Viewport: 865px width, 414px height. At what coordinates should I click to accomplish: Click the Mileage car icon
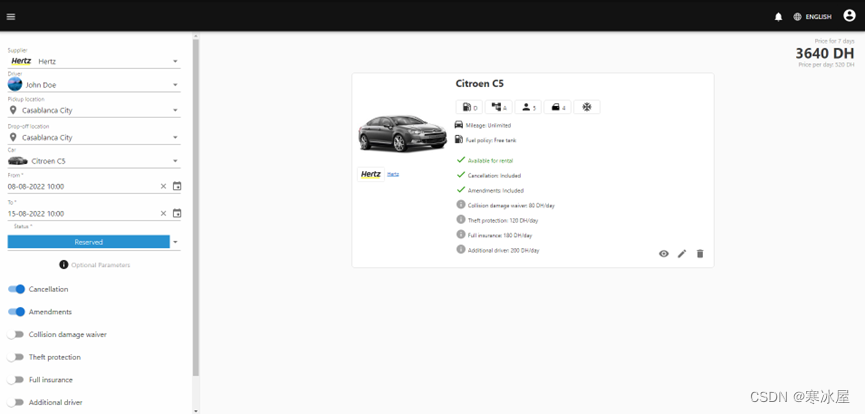(458, 125)
